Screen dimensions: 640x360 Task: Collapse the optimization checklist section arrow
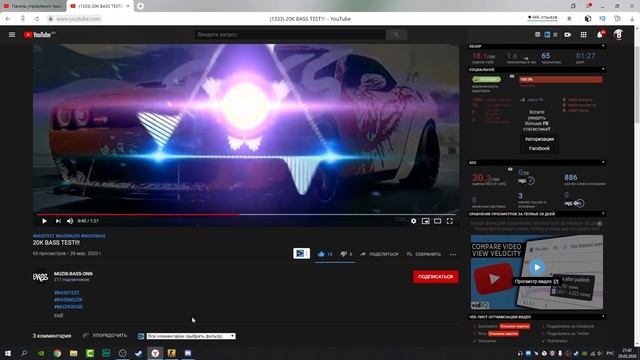pos(603,317)
